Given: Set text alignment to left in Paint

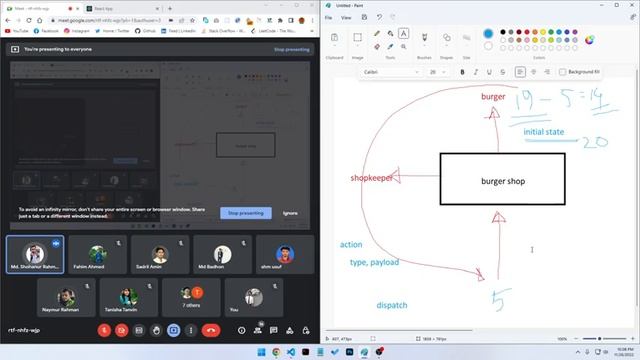Looking at the screenshot, I should [x=520, y=72].
